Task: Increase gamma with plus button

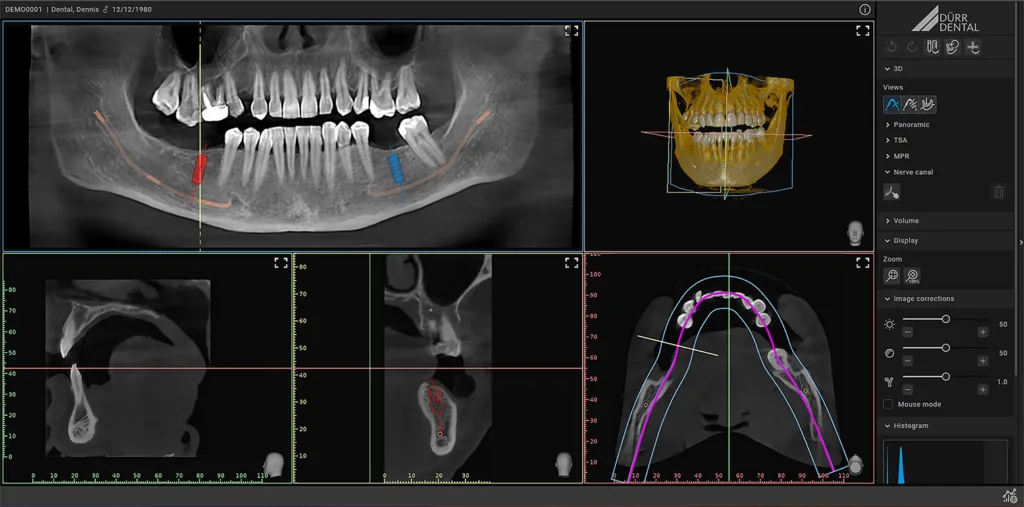Action: click(x=982, y=389)
